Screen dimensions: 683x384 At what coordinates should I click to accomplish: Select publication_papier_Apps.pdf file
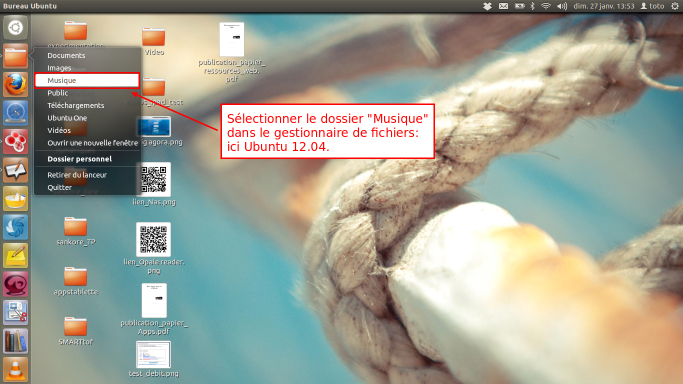coord(154,310)
